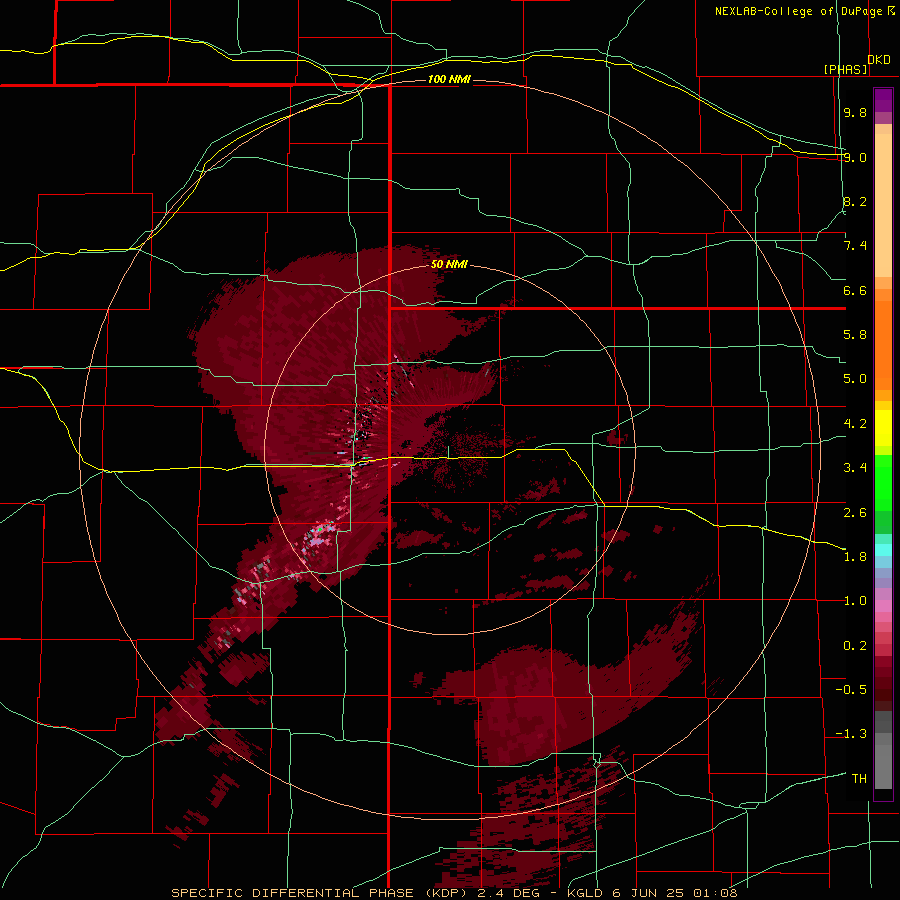Click the 7.4 scale value
This screenshot has height=900, width=900.
click(x=855, y=246)
